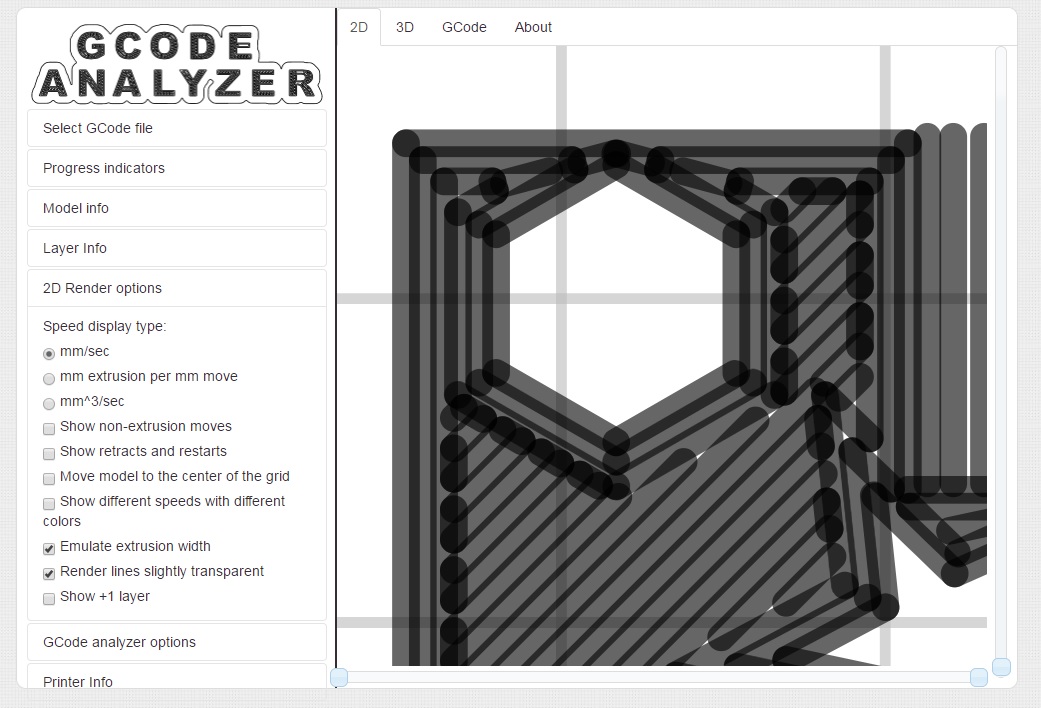The height and width of the screenshot is (708, 1041).
Task: Switch to the 2D tab
Action: (x=359, y=27)
